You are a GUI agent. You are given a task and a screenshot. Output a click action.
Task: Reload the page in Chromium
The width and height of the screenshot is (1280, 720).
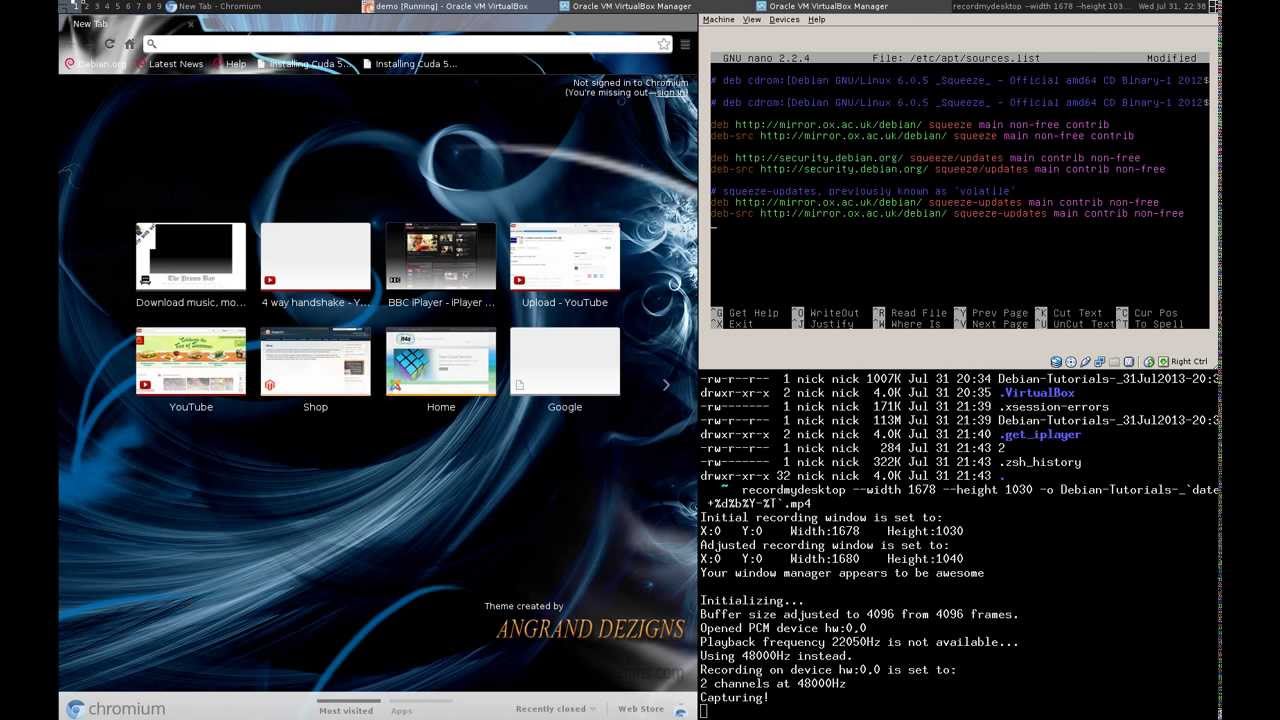coord(109,44)
